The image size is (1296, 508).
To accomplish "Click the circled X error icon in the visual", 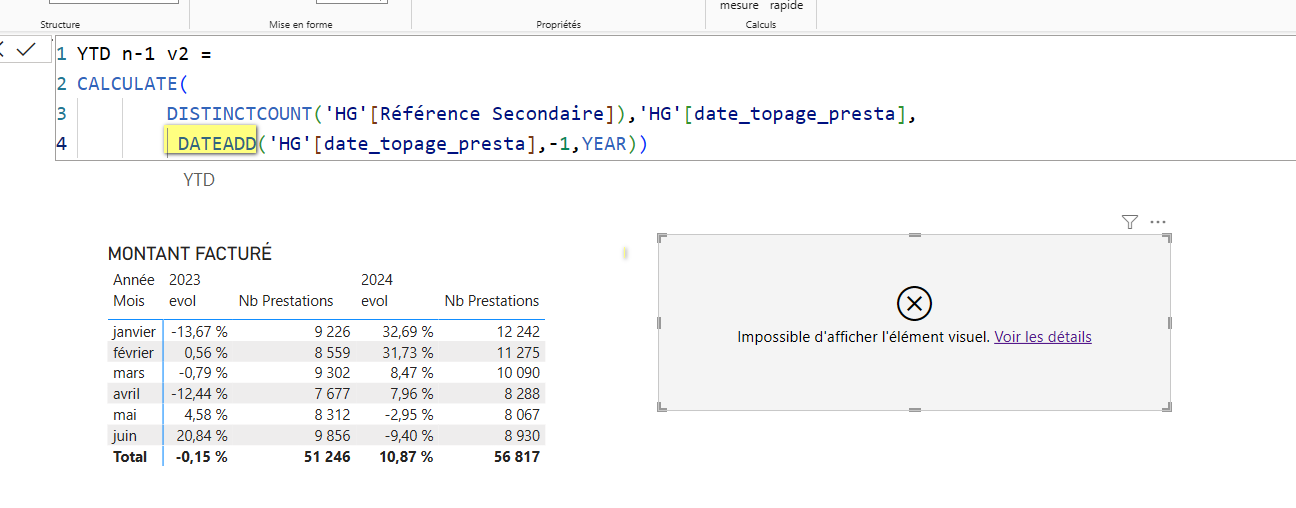I will [914, 302].
